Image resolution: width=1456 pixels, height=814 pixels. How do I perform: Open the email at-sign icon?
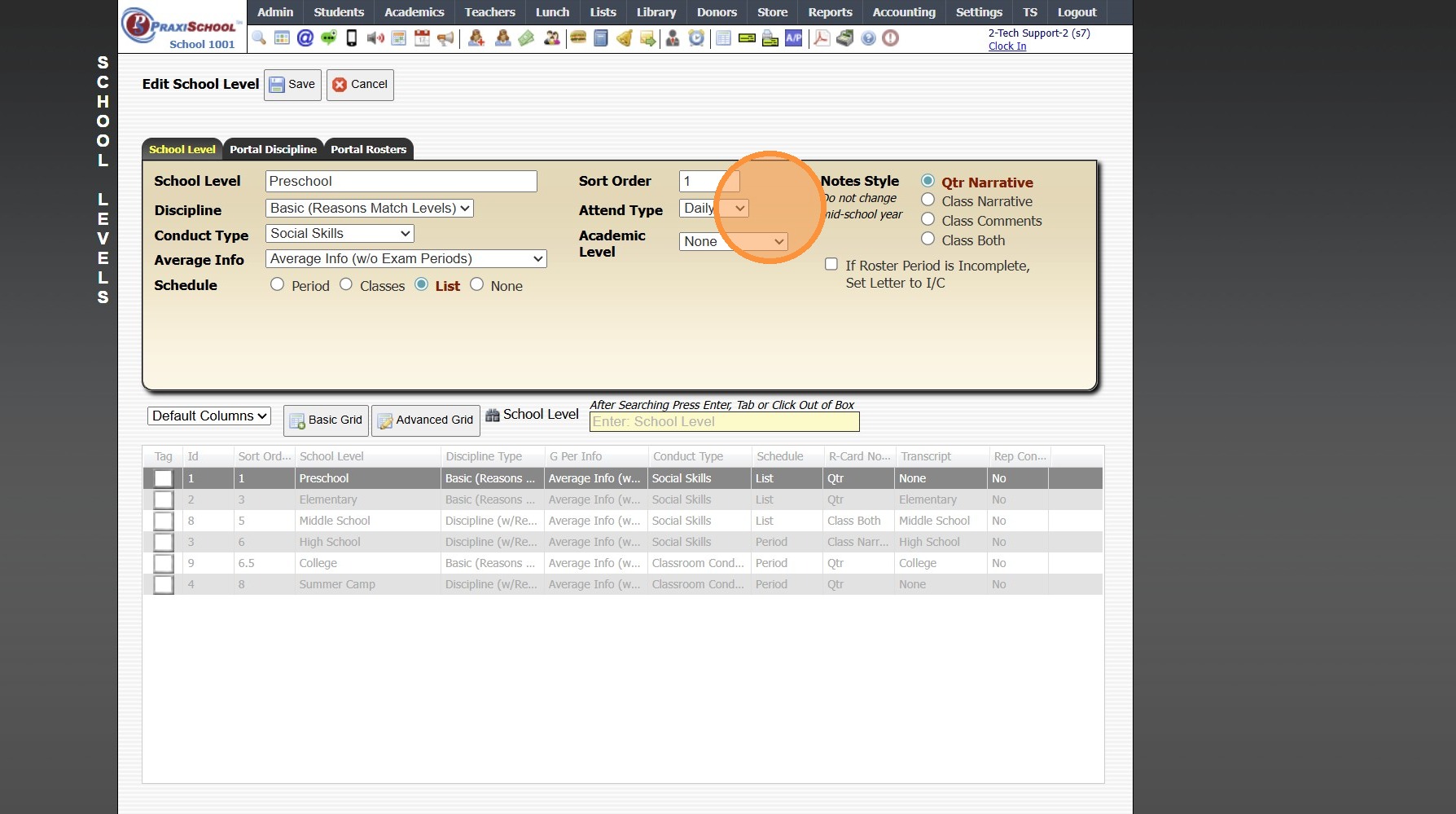[x=305, y=38]
